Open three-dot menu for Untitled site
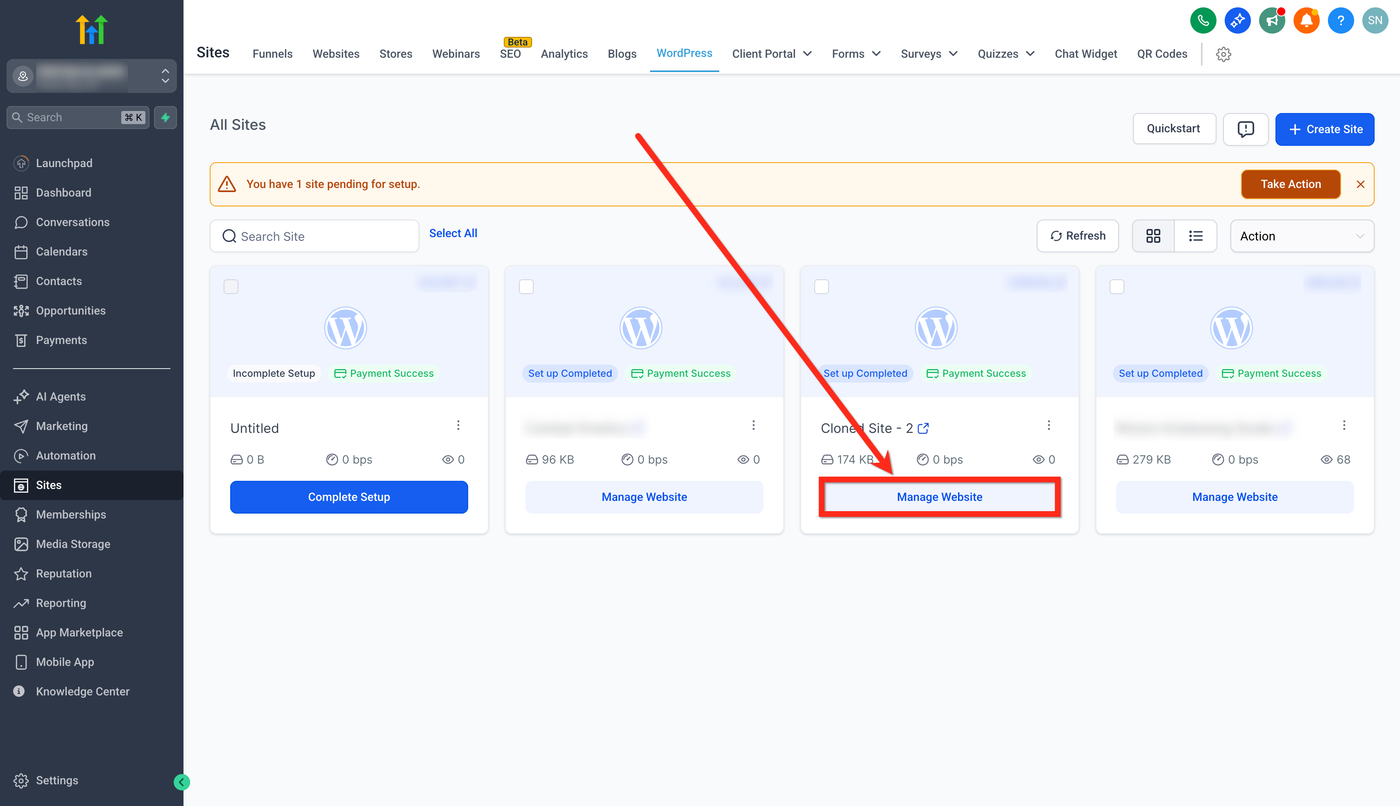Screen dimensions: 1400x806 (x=459, y=425)
